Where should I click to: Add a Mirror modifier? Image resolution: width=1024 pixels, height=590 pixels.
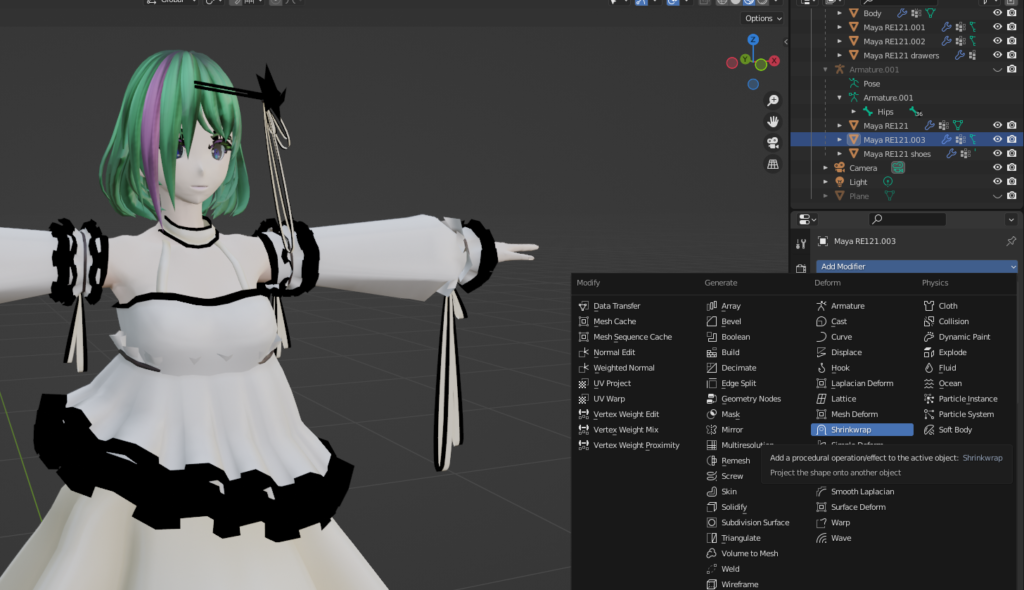pos(725,430)
